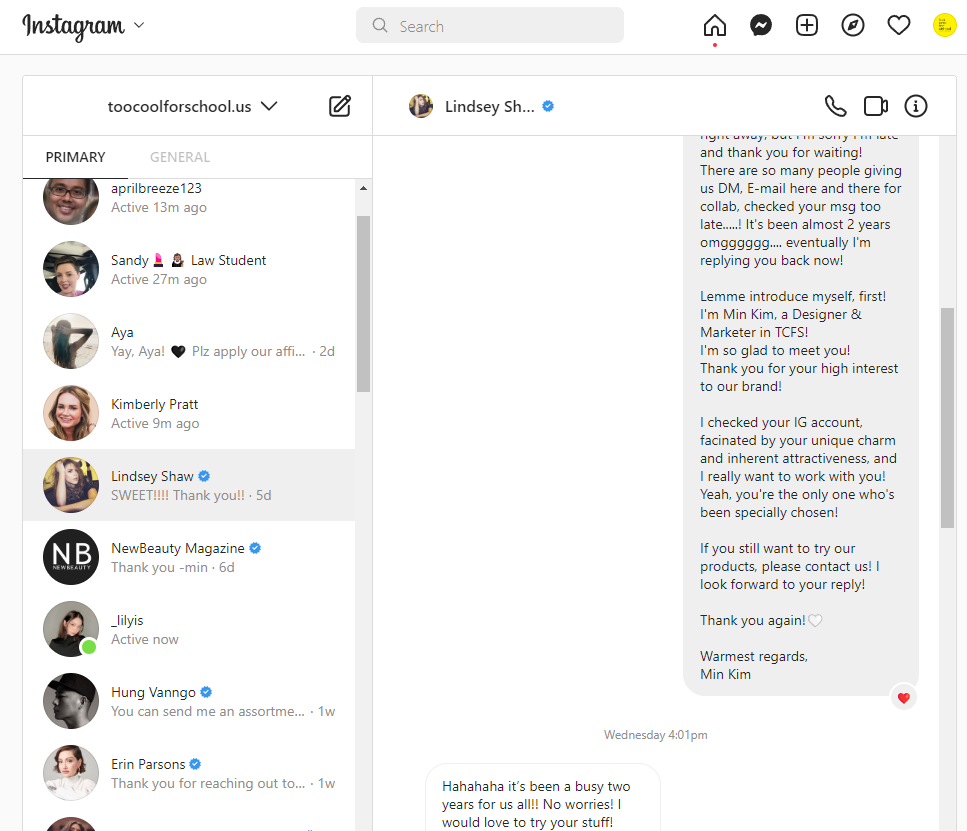Click 'Thank you for reaching out to...' preview
This screenshot has width=967, height=831.
[x=208, y=783]
